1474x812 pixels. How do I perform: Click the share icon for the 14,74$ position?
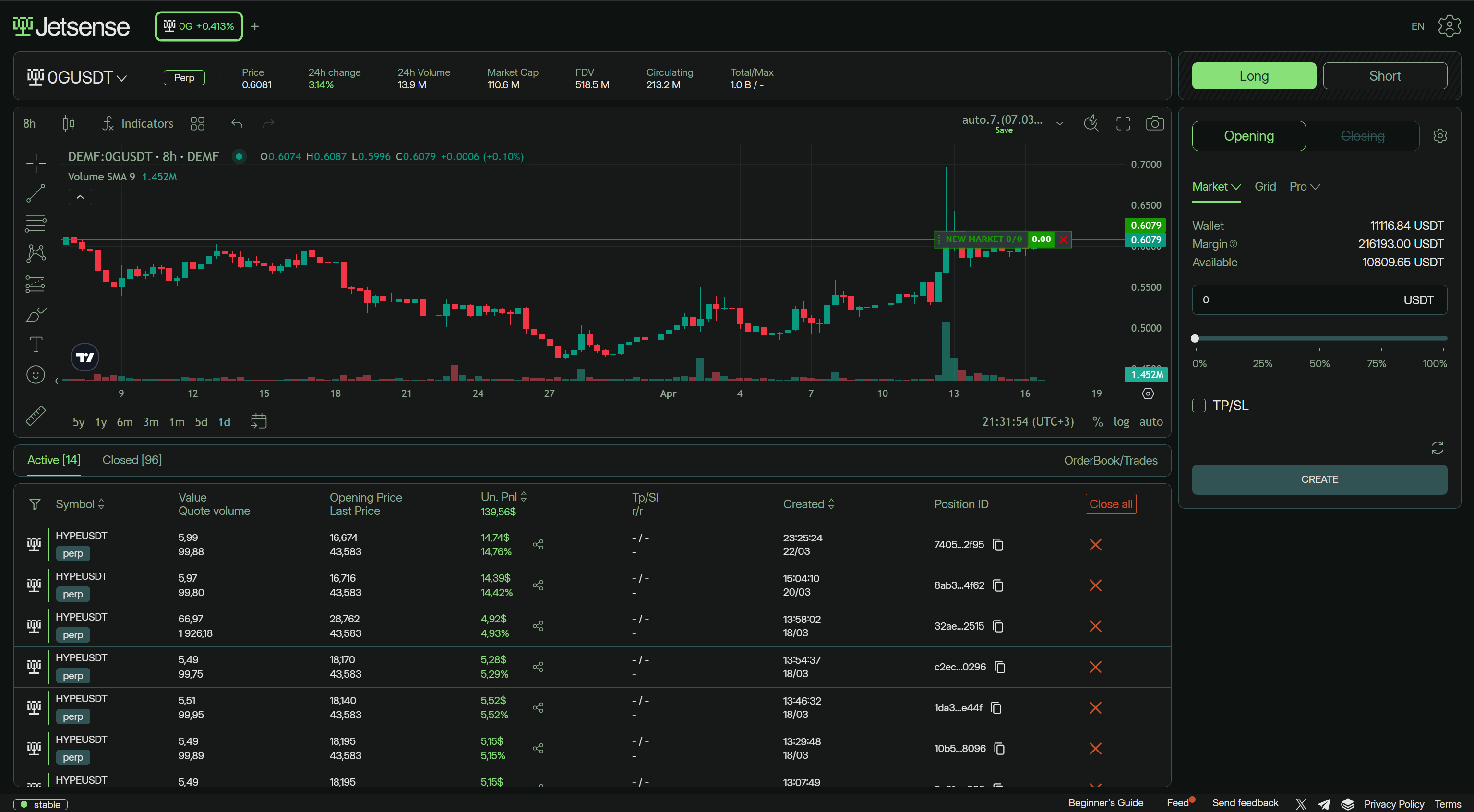538,544
